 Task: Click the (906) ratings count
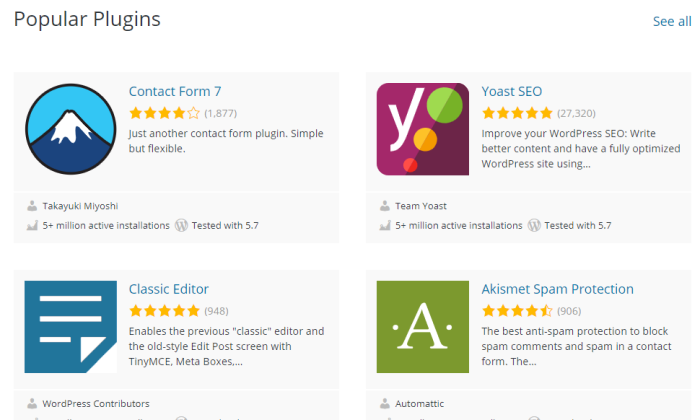pyautogui.click(x=569, y=311)
